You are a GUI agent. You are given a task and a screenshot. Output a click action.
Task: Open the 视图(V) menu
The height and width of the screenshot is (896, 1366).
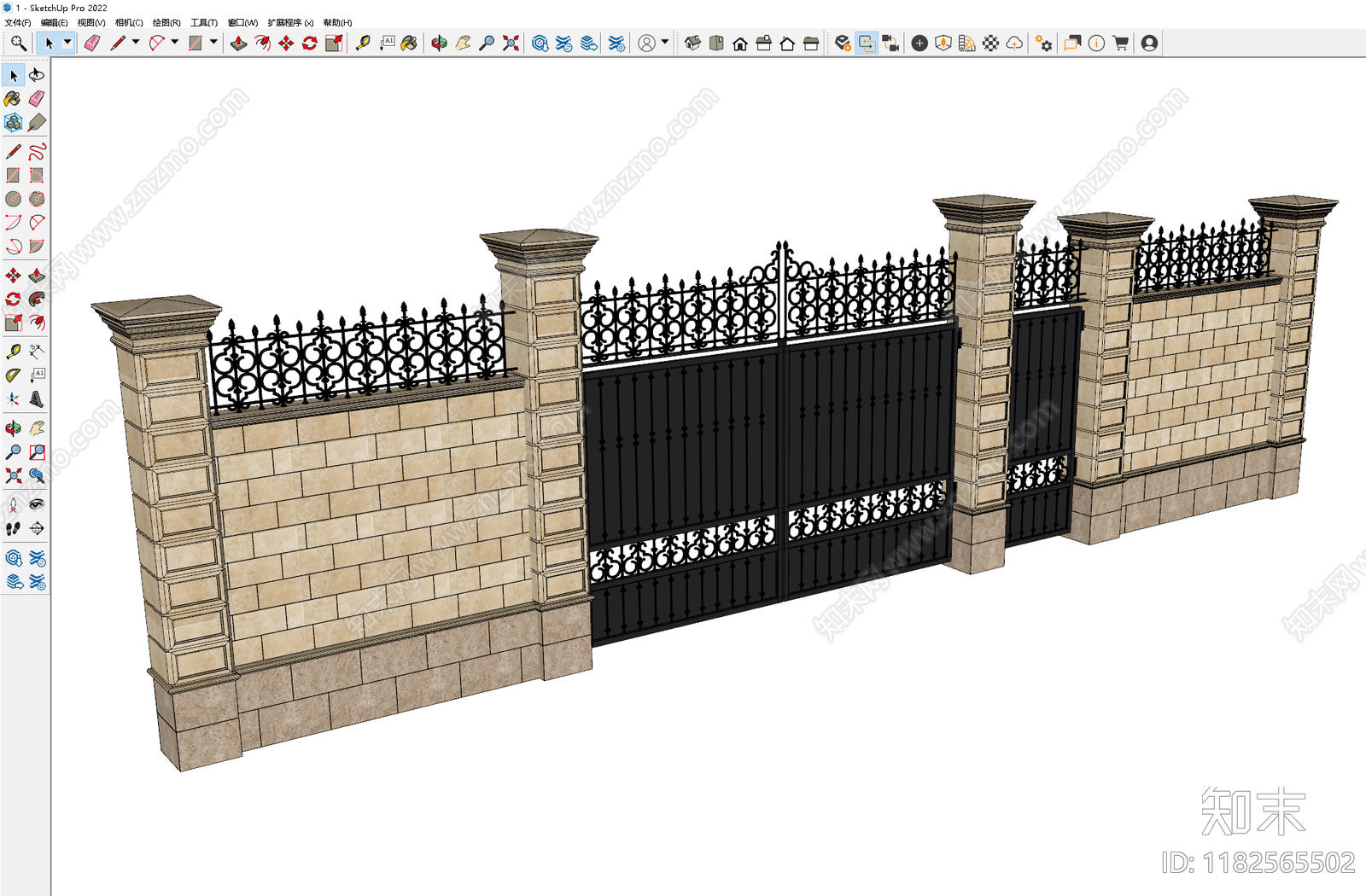point(91,23)
